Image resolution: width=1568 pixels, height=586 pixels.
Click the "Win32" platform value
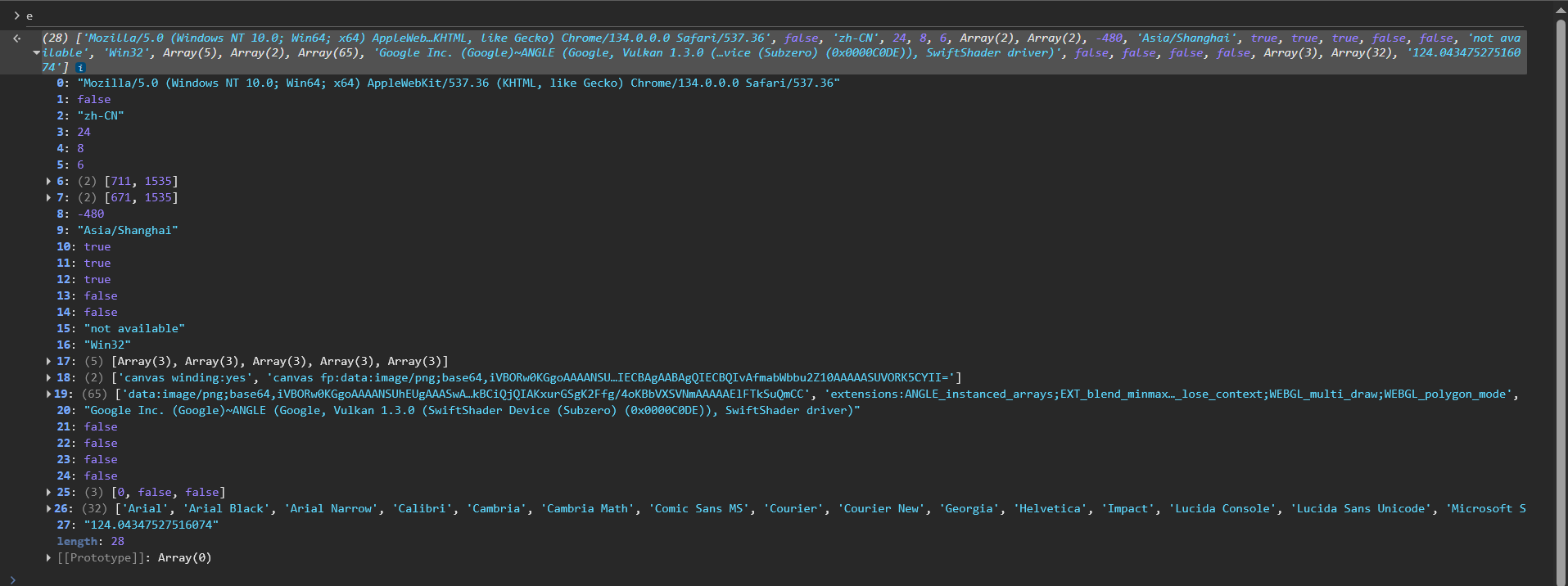(x=107, y=345)
